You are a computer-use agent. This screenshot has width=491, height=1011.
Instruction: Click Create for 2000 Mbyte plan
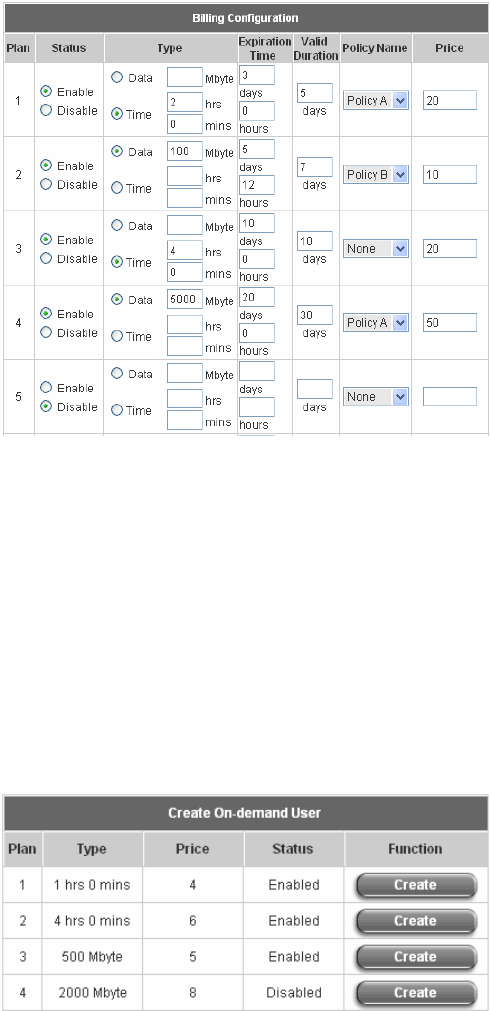coord(416,992)
